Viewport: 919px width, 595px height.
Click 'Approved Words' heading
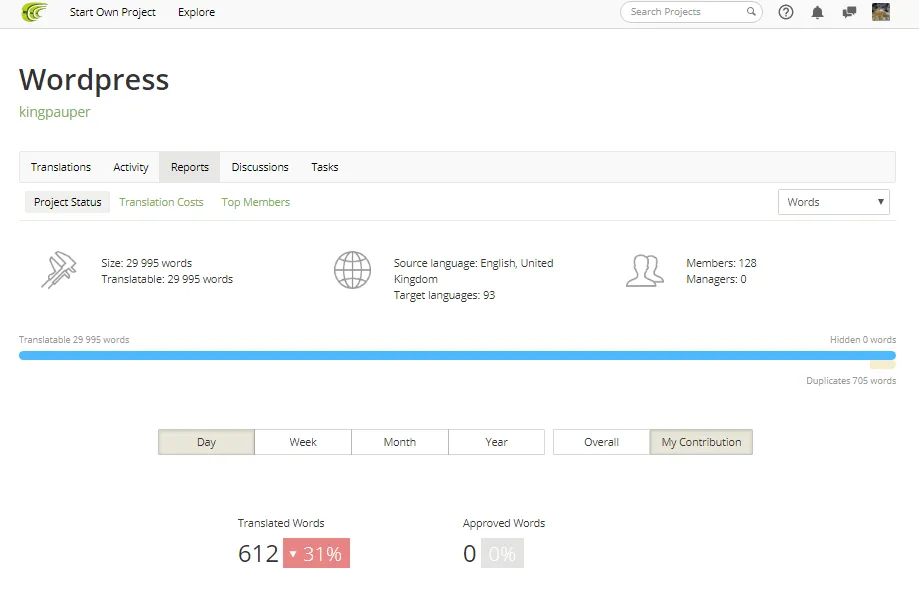pyautogui.click(x=504, y=523)
